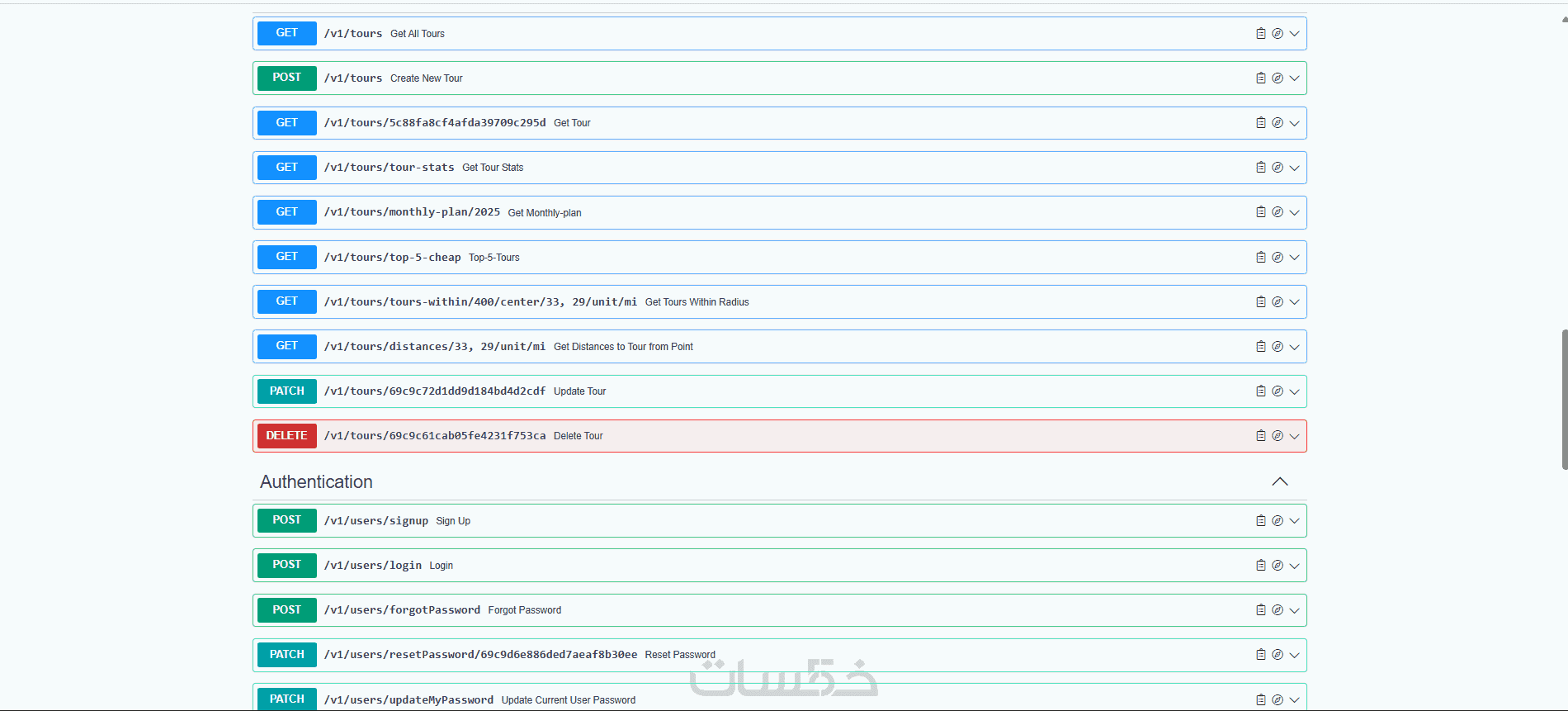Click clipboard icon on Create New Tour row
The height and width of the screenshot is (711, 1568).
coord(1260,78)
